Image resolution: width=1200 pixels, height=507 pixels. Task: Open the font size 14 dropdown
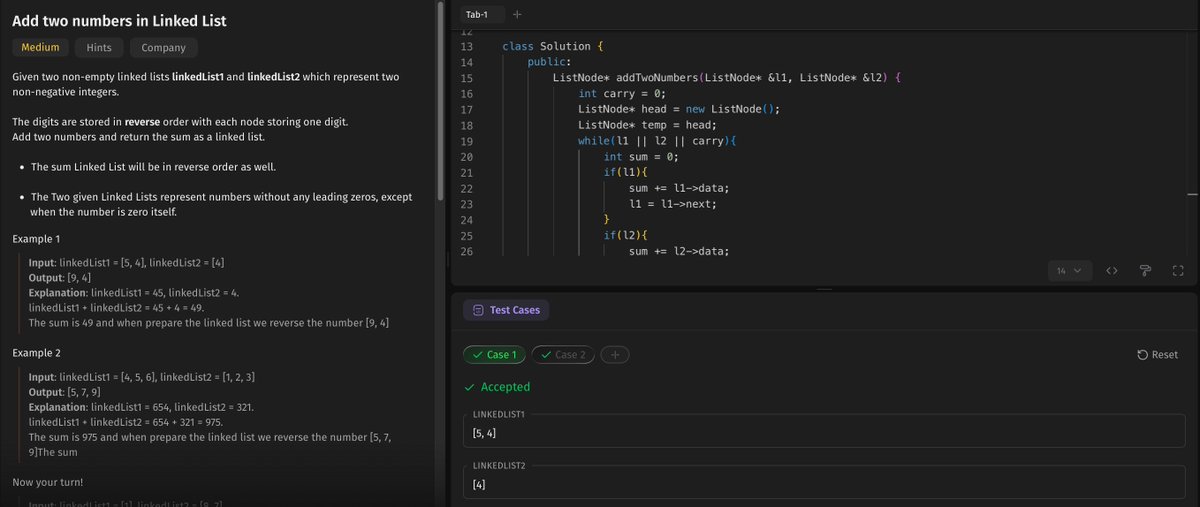(1069, 271)
